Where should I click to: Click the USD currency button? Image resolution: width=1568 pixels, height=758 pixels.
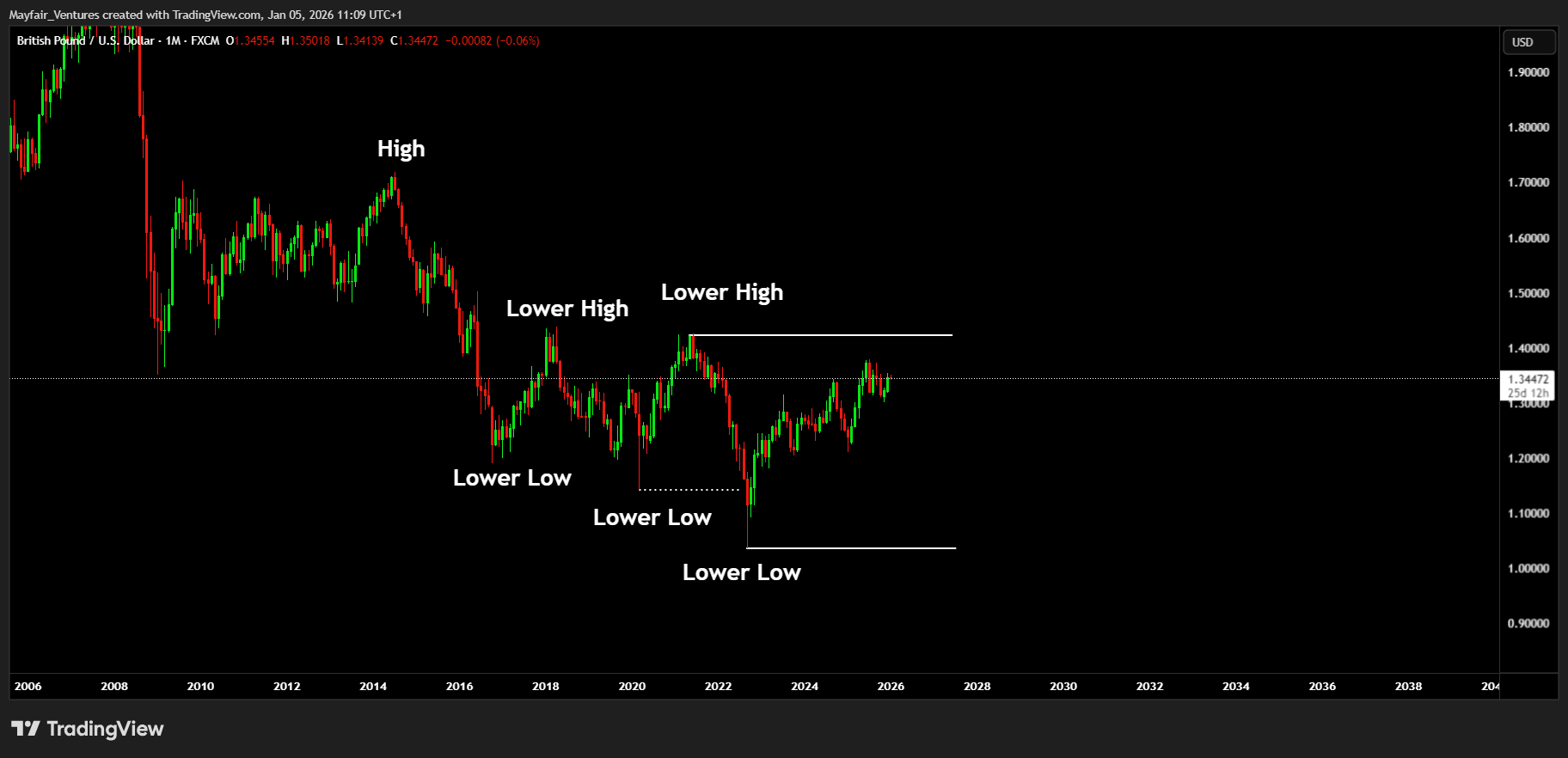pyautogui.click(x=1529, y=42)
